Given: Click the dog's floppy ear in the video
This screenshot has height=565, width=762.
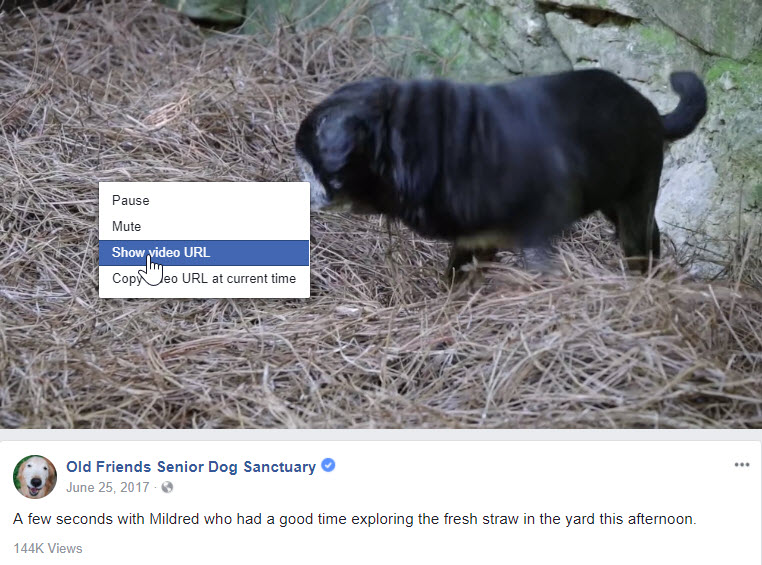Looking at the screenshot, I should coord(335,138).
